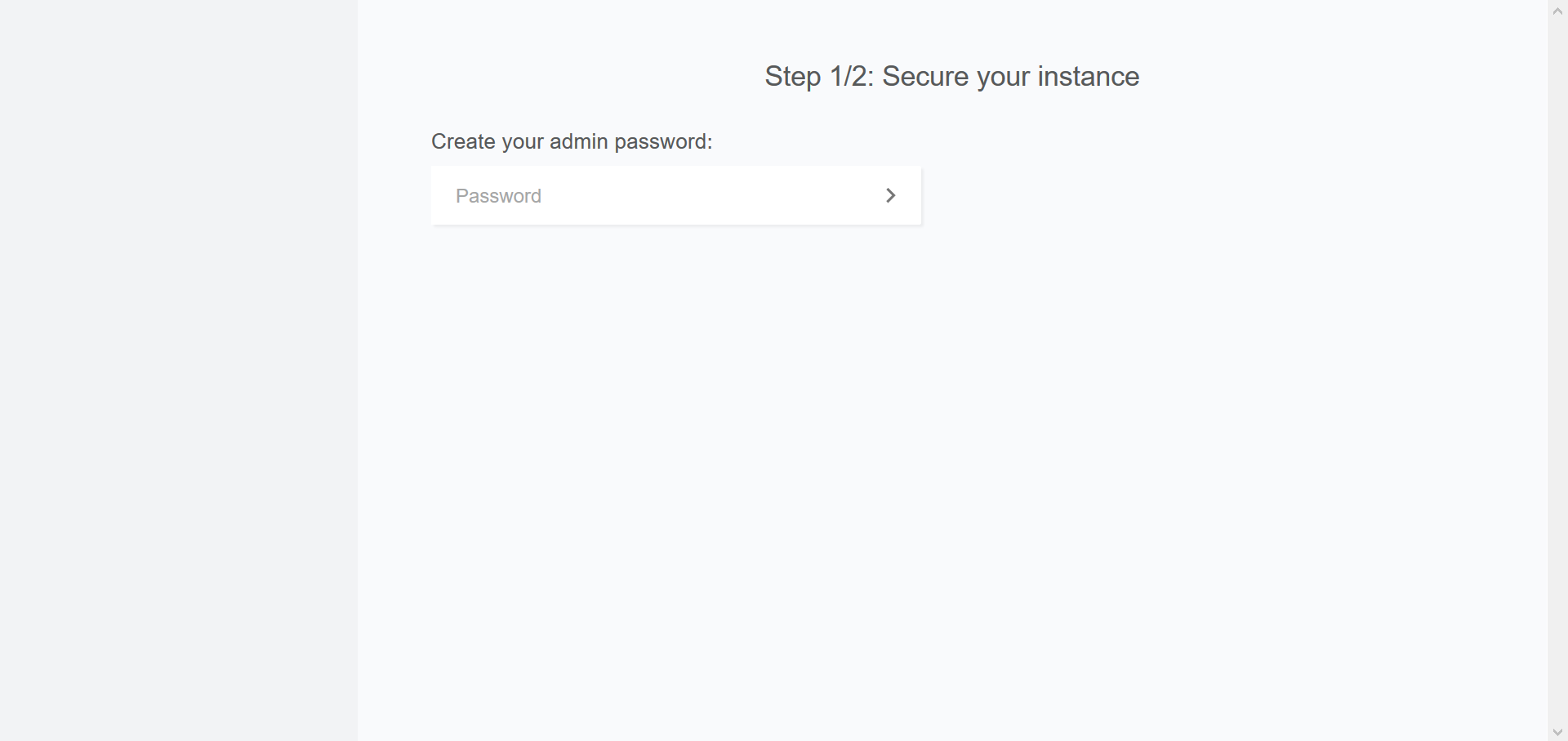Click the Password placeholder text
The image size is (1568, 741).
(498, 196)
